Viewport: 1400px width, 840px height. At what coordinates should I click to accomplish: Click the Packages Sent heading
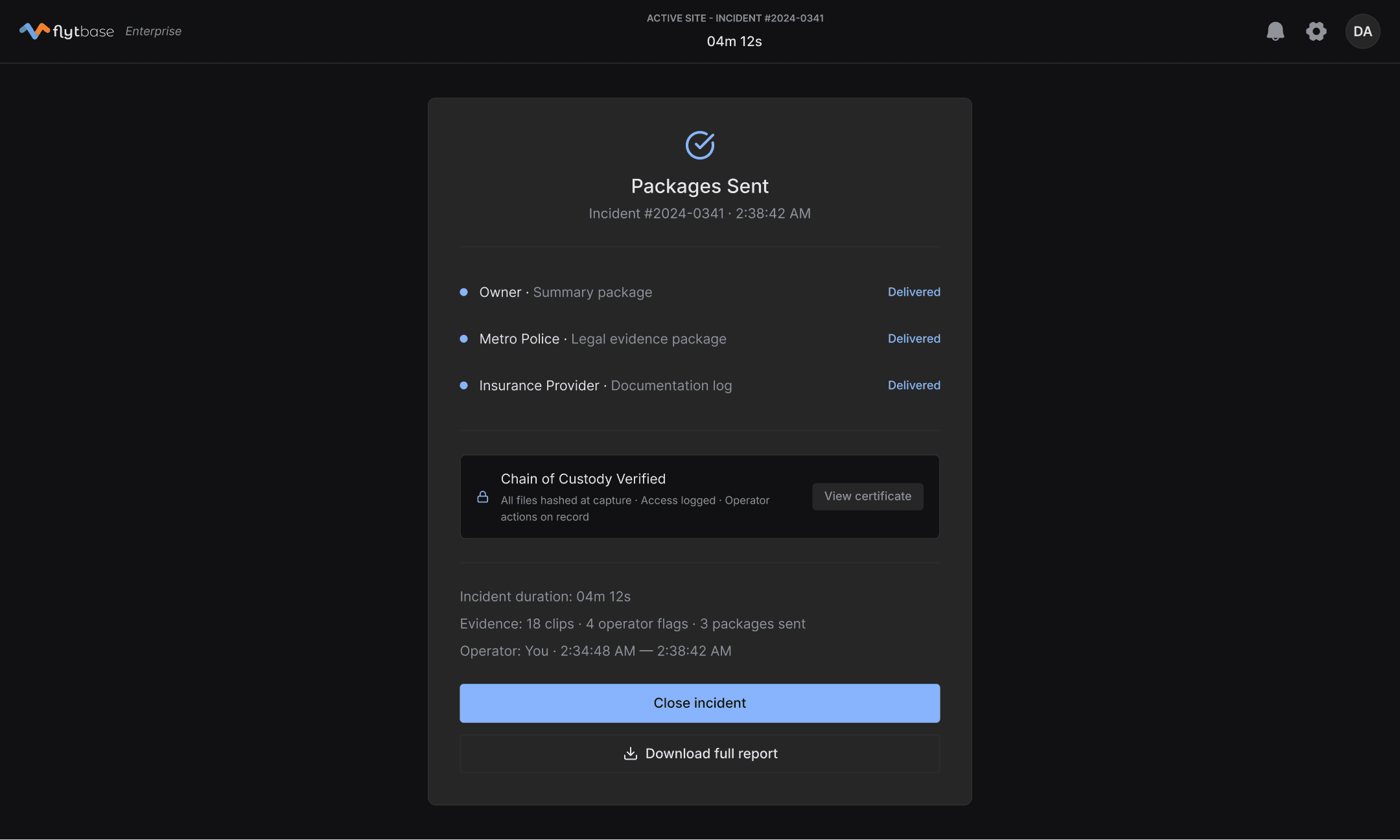tap(700, 187)
